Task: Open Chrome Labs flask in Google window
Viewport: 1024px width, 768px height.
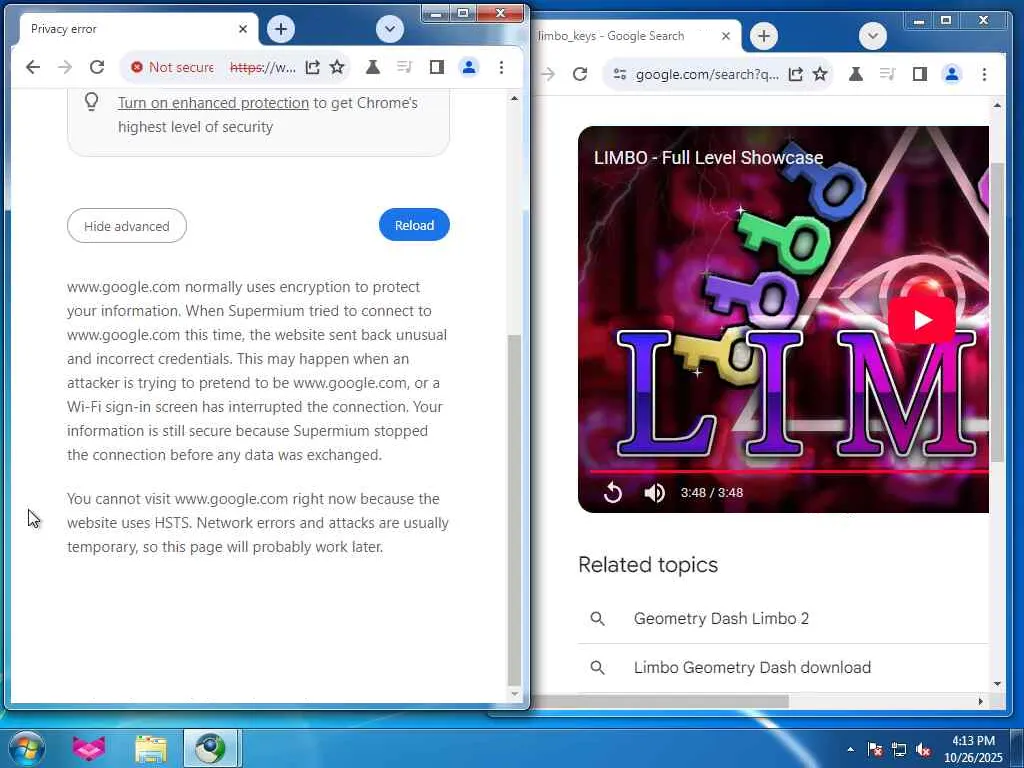Action: 856,74
